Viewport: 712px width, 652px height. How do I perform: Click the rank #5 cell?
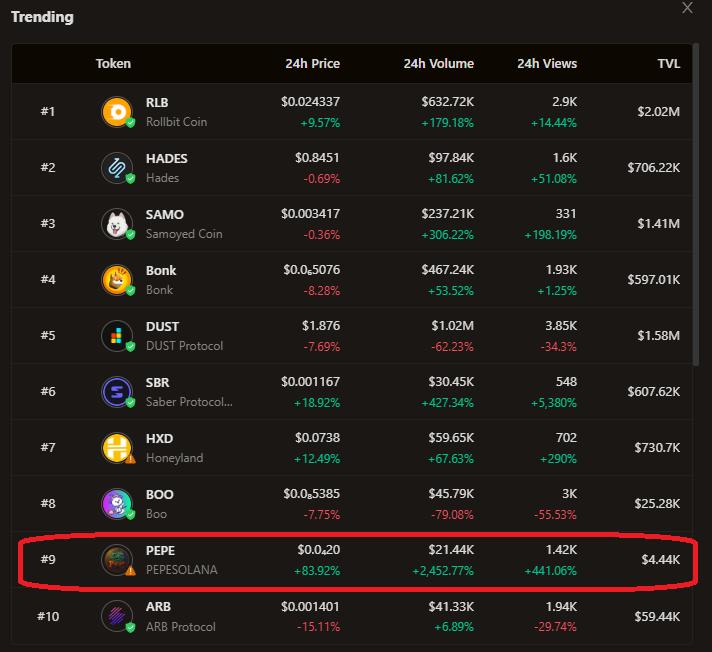click(48, 336)
